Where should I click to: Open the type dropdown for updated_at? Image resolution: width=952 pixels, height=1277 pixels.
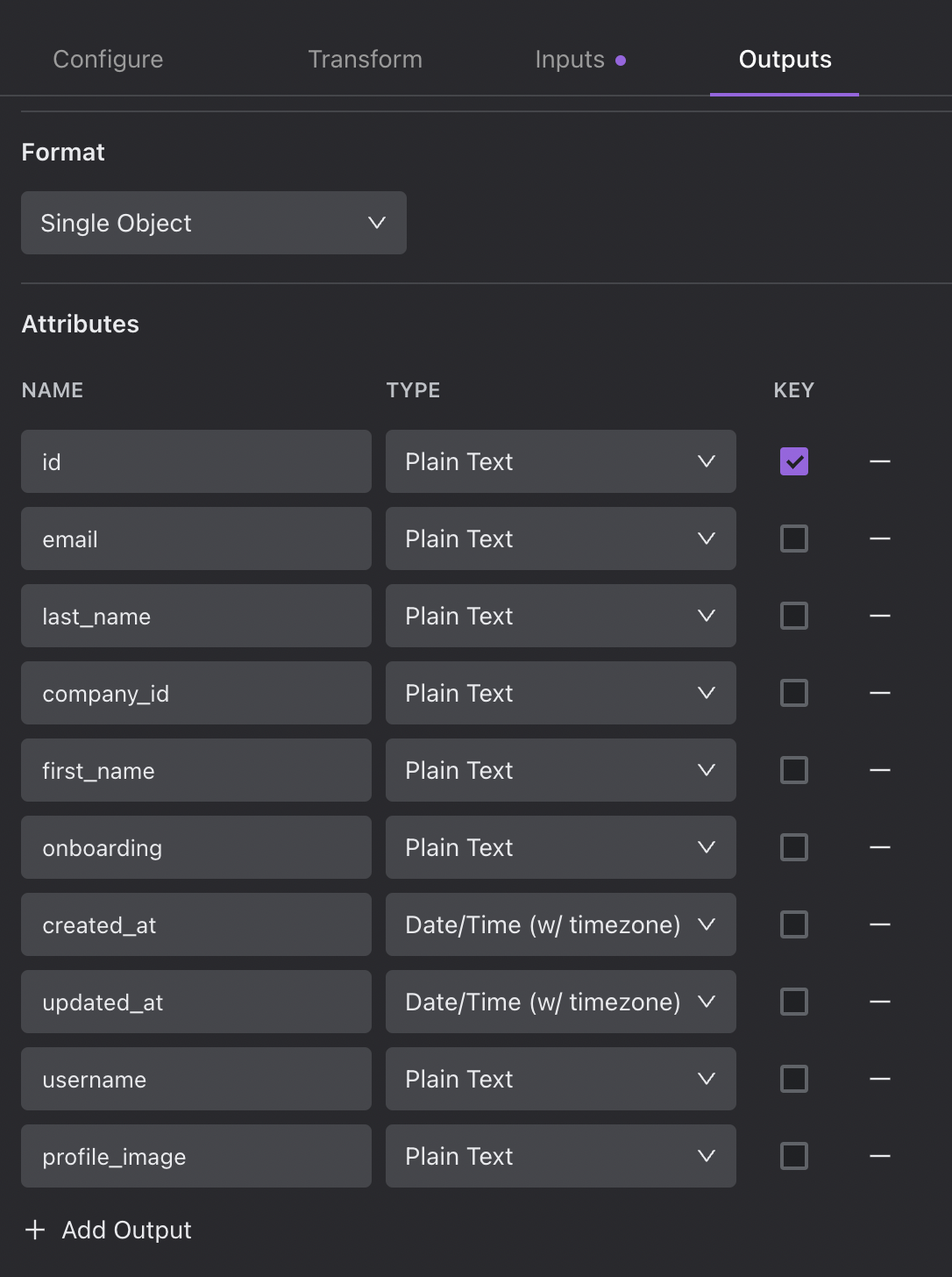pyautogui.click(x=560, y=1002)
